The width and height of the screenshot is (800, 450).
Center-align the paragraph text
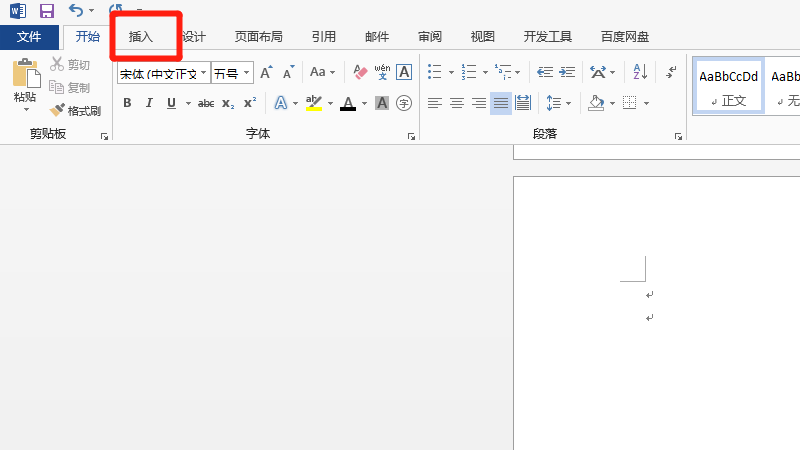(456, 103)
